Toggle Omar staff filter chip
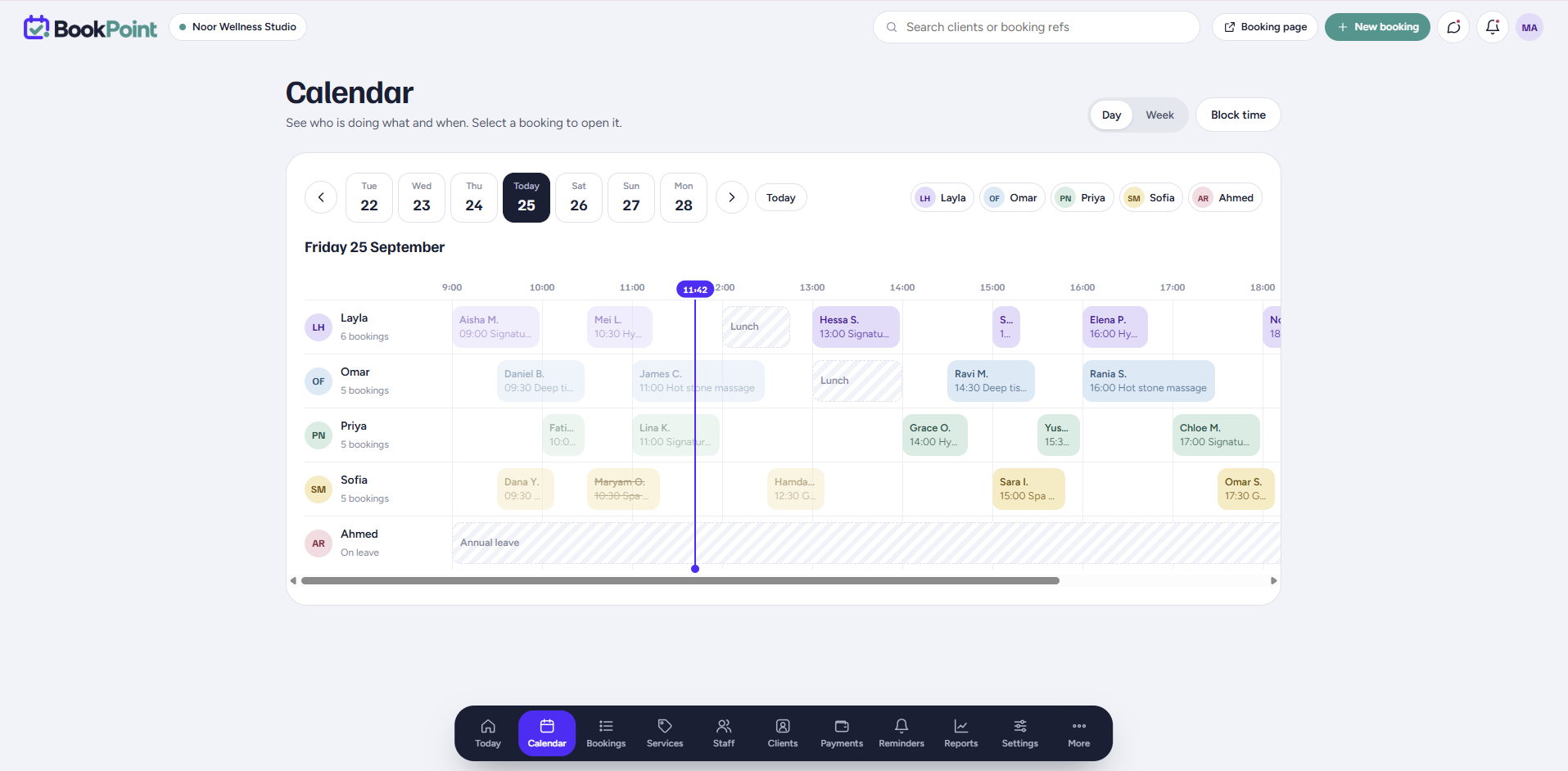Image resolution: width=1568 pixels, height=771 pixels. pos(1012,197)
